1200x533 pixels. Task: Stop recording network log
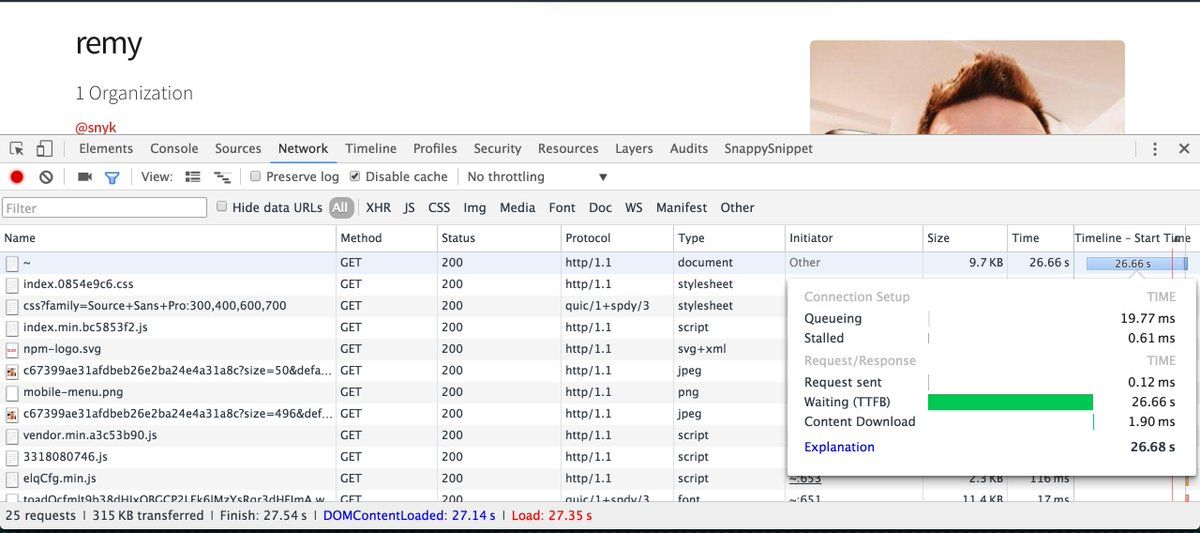click(17, 177)
